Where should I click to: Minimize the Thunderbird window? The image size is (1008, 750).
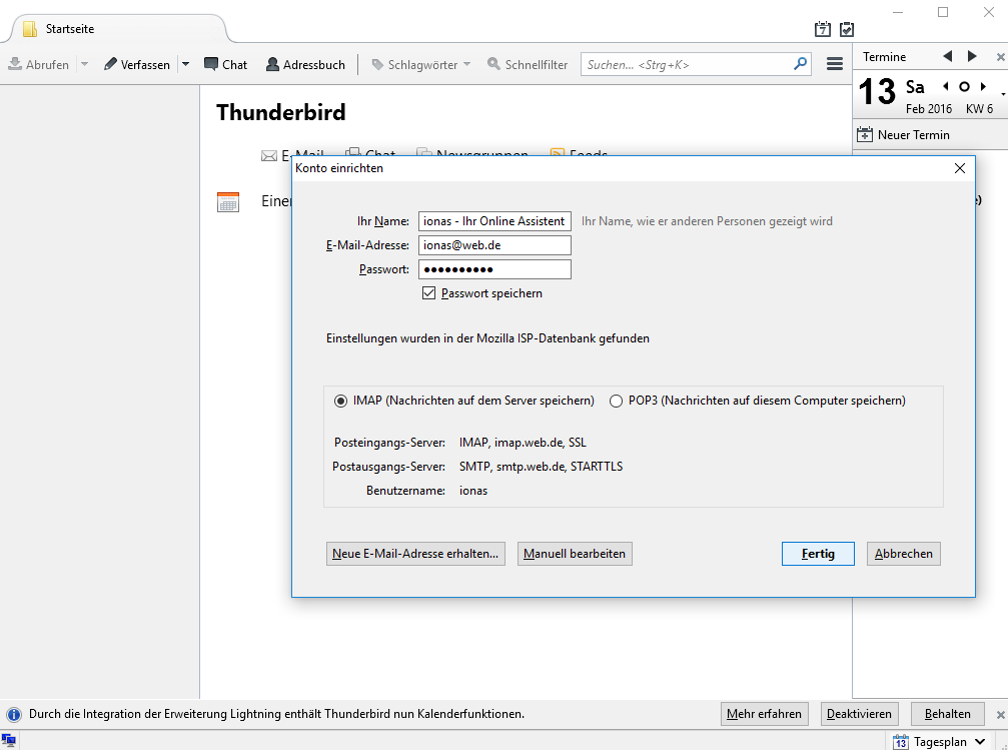pyautogui.click(x=898, y=12)
